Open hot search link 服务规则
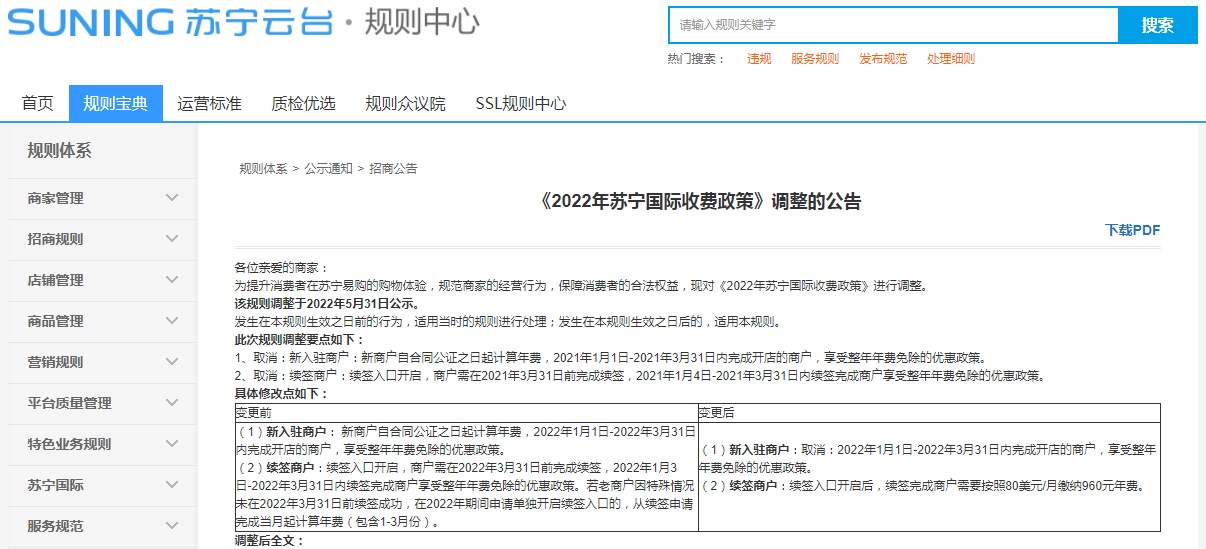This screenshot has height=549, width=1206. pyautogui.click(x=815, y=59)
